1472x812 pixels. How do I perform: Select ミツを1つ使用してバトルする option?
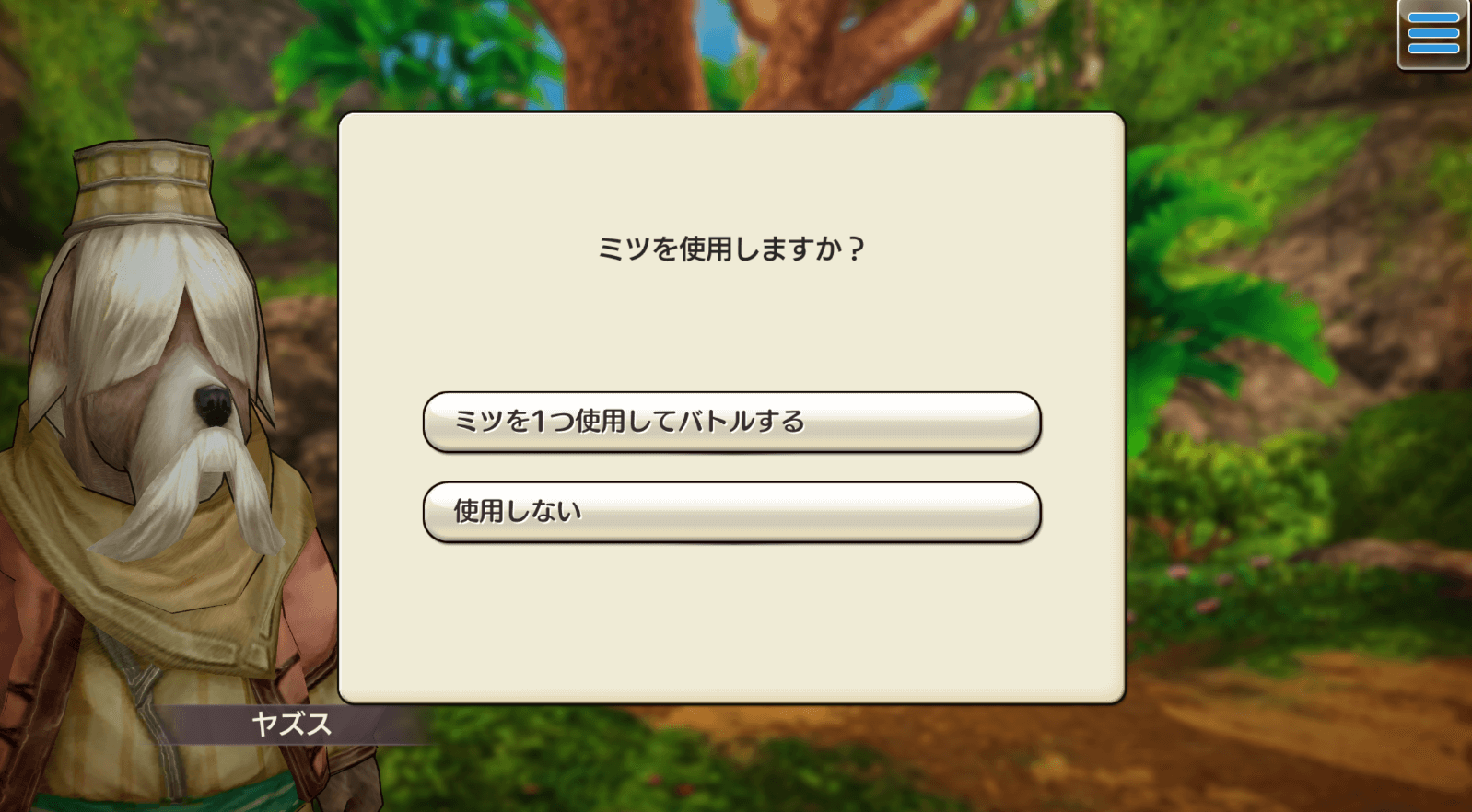pos(731,422)
